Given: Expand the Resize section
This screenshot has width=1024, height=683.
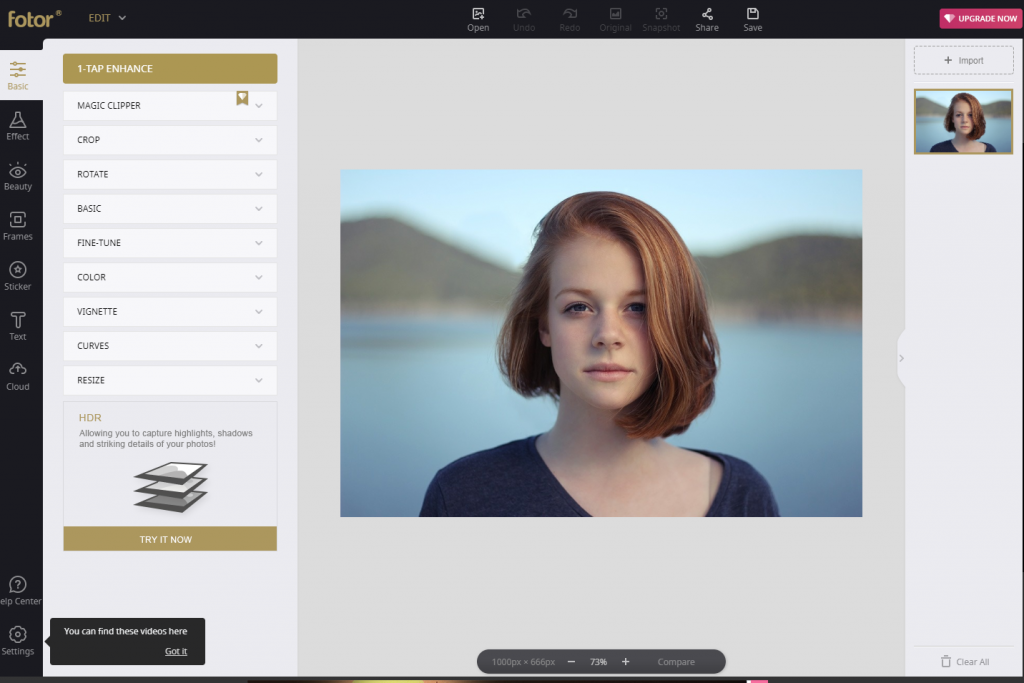Looking at the screenshot, I should (170, 380).
